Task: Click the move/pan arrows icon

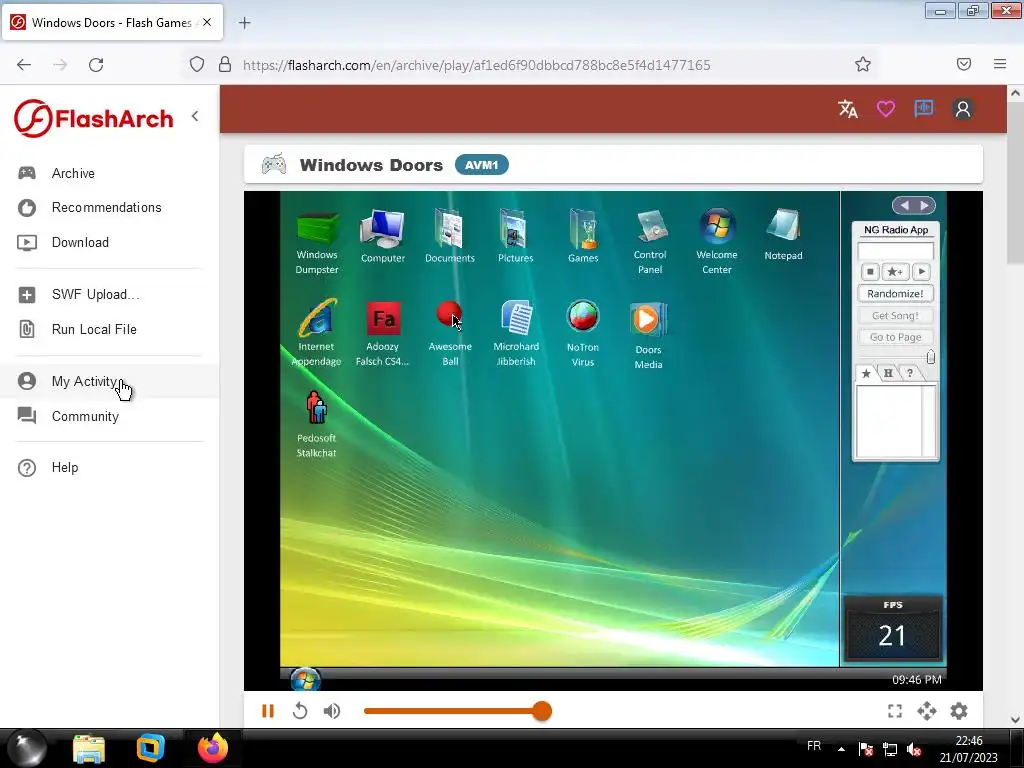Action: [x=927, y=711]
